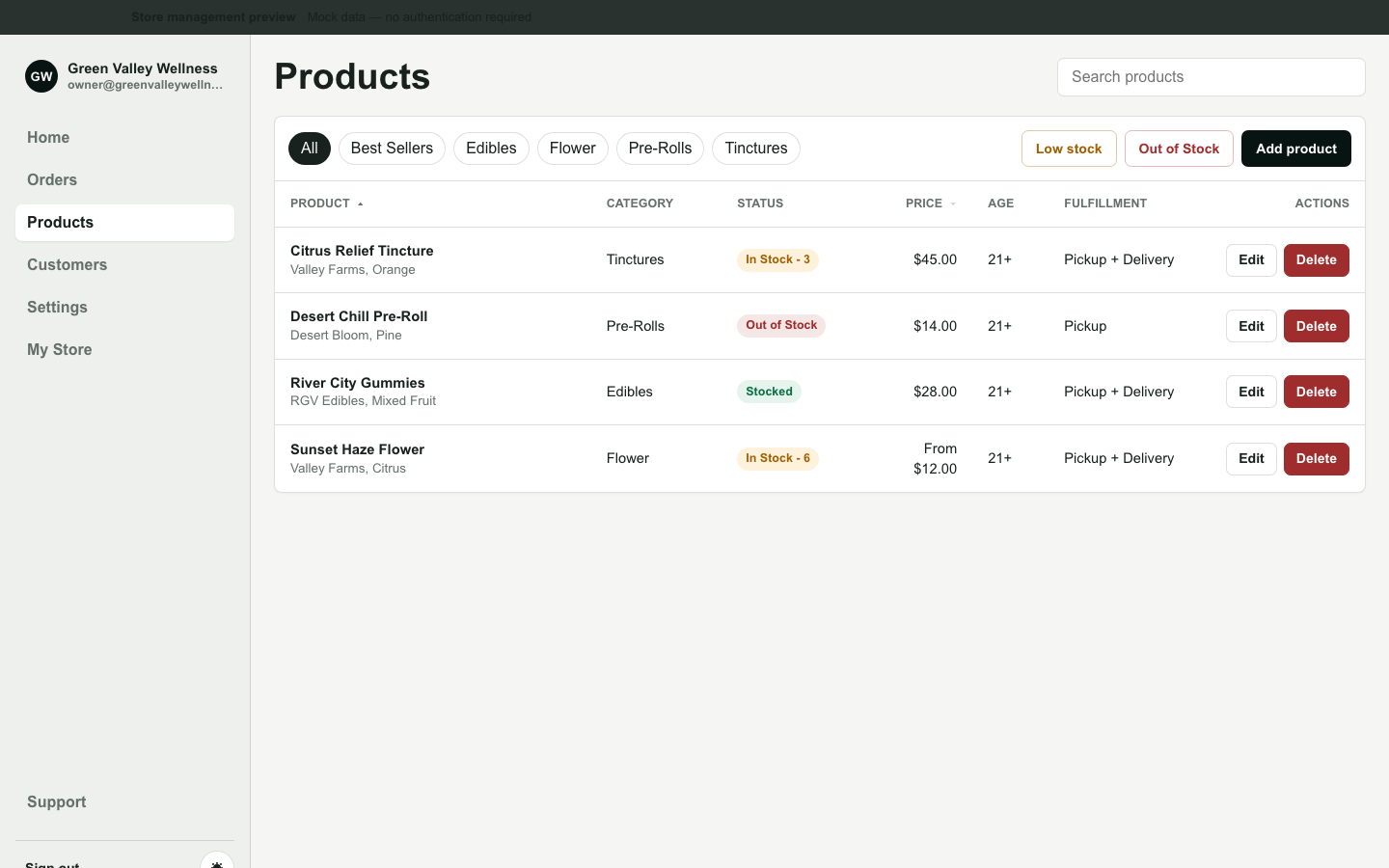Click the $45.00 price
1389x868 pixels.
click(935, 259)
